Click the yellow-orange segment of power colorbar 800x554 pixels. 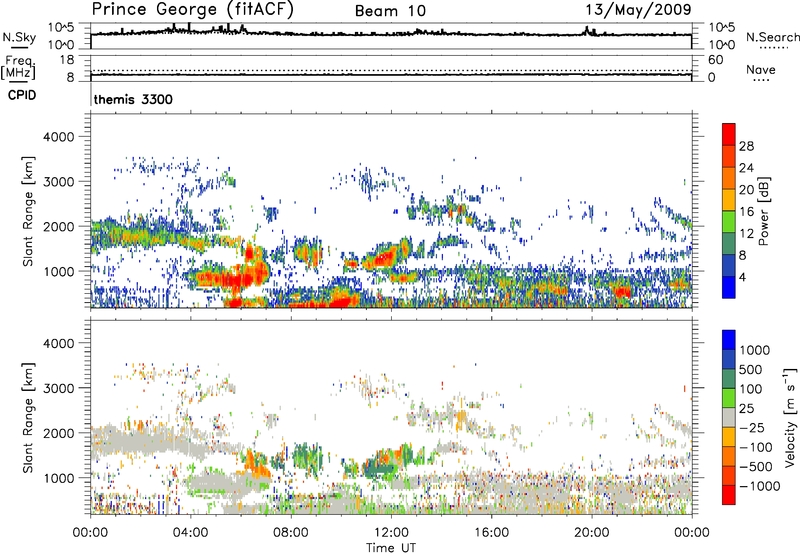tap(729, 200)
